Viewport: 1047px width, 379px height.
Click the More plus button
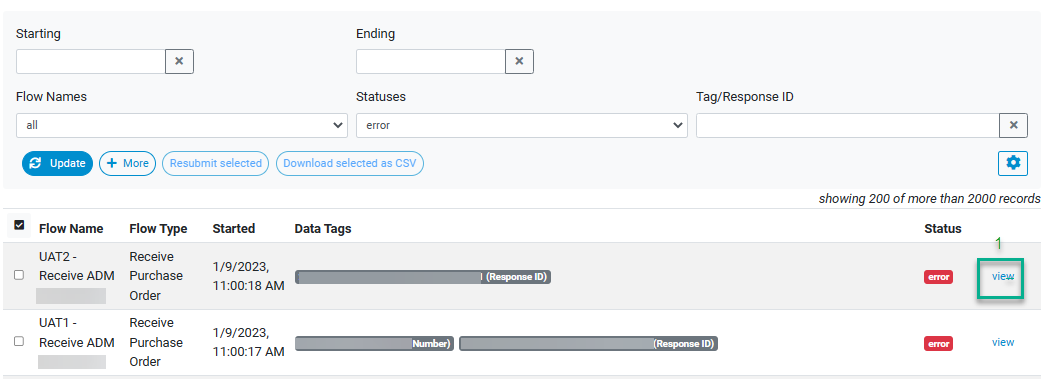click(x=128, y=163)
